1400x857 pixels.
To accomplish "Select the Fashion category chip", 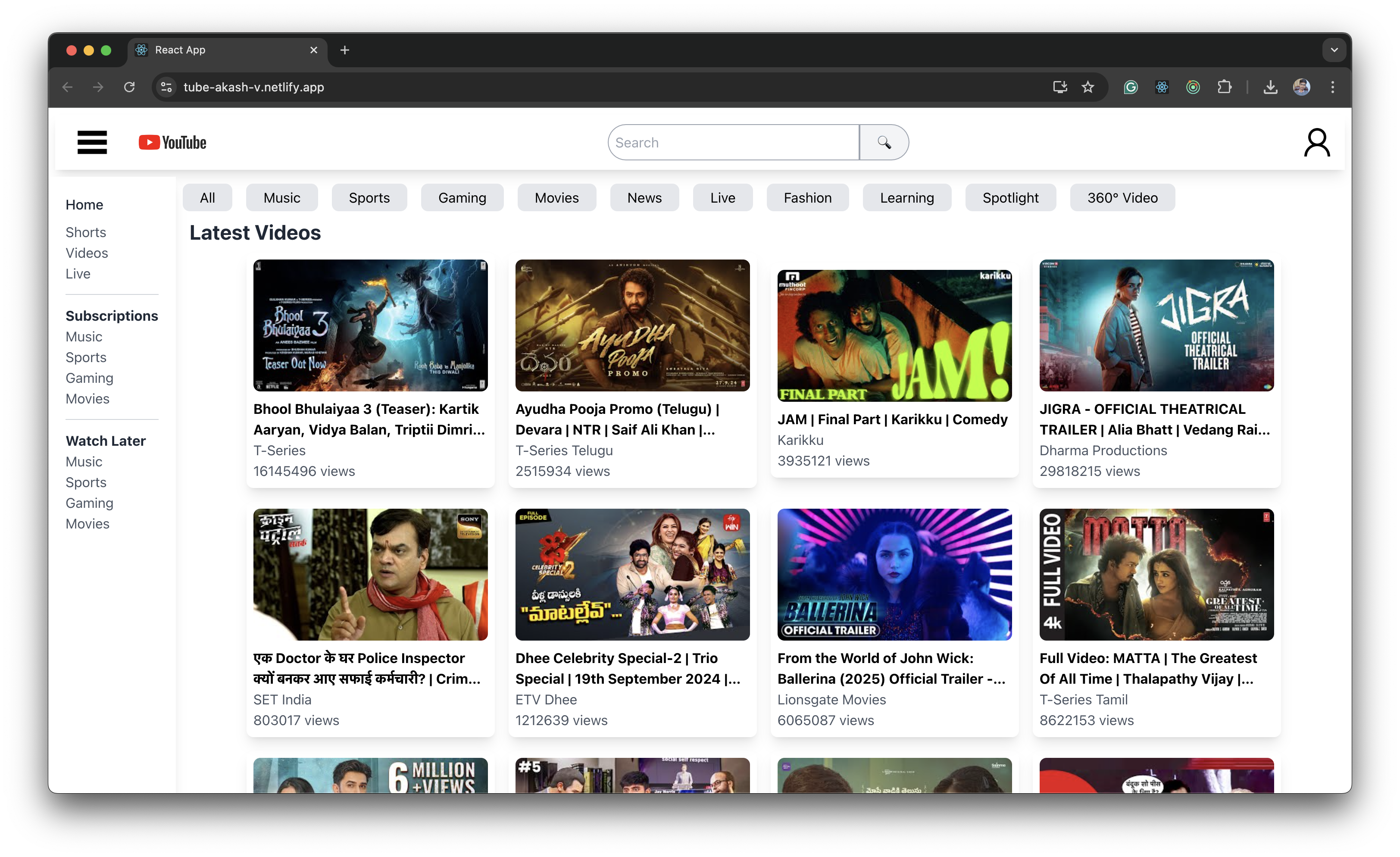I will point(807,198).
